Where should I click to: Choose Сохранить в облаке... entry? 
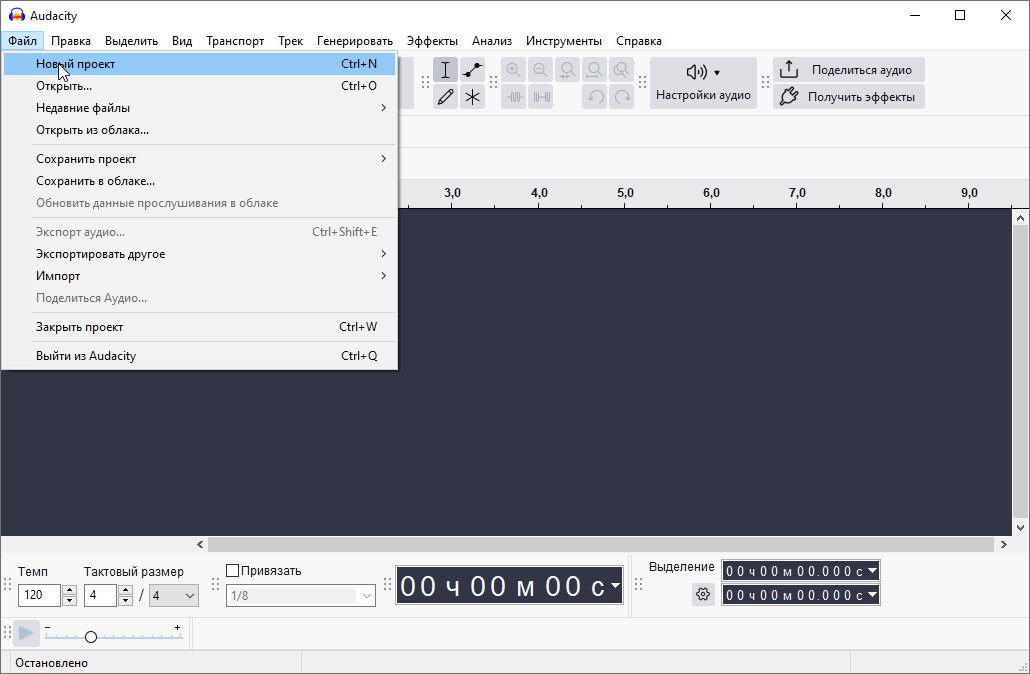pyautogui.click(x=200, y=181)
